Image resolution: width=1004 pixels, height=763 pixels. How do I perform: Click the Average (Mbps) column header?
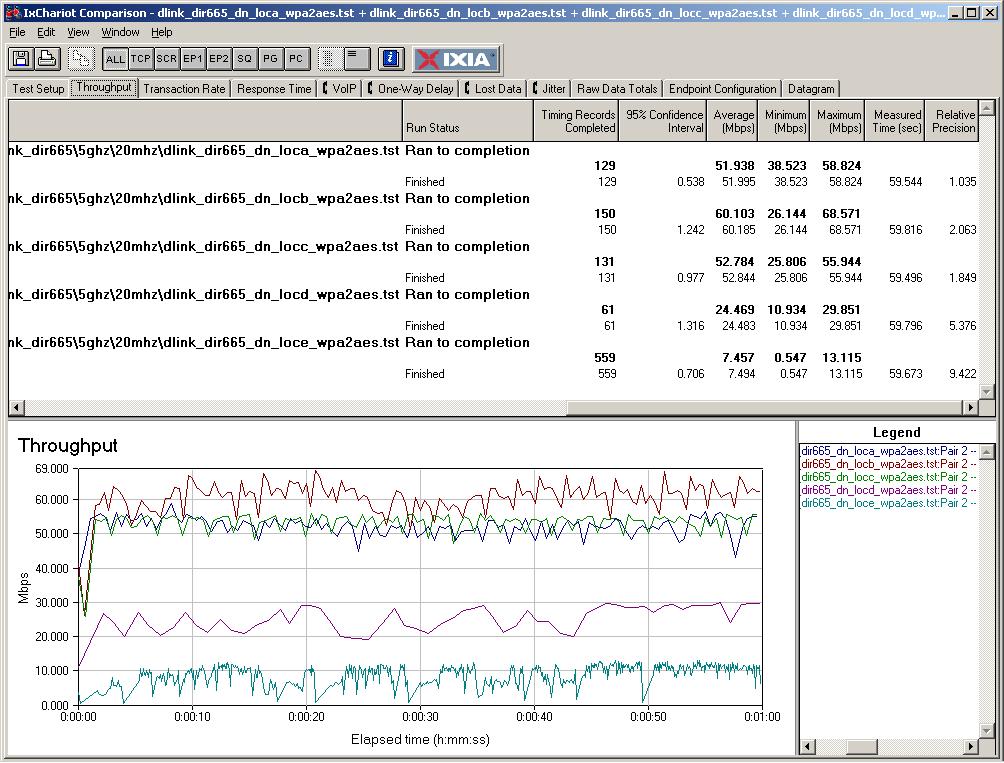coord(733,120)
